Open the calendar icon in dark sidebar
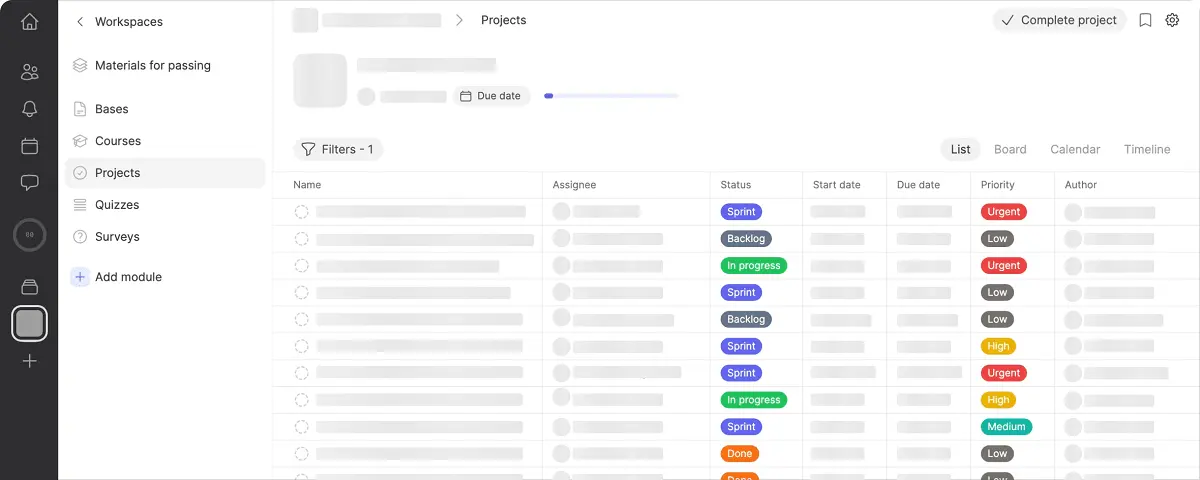Viewport: 1200px width, 480px height. (29, 146)
